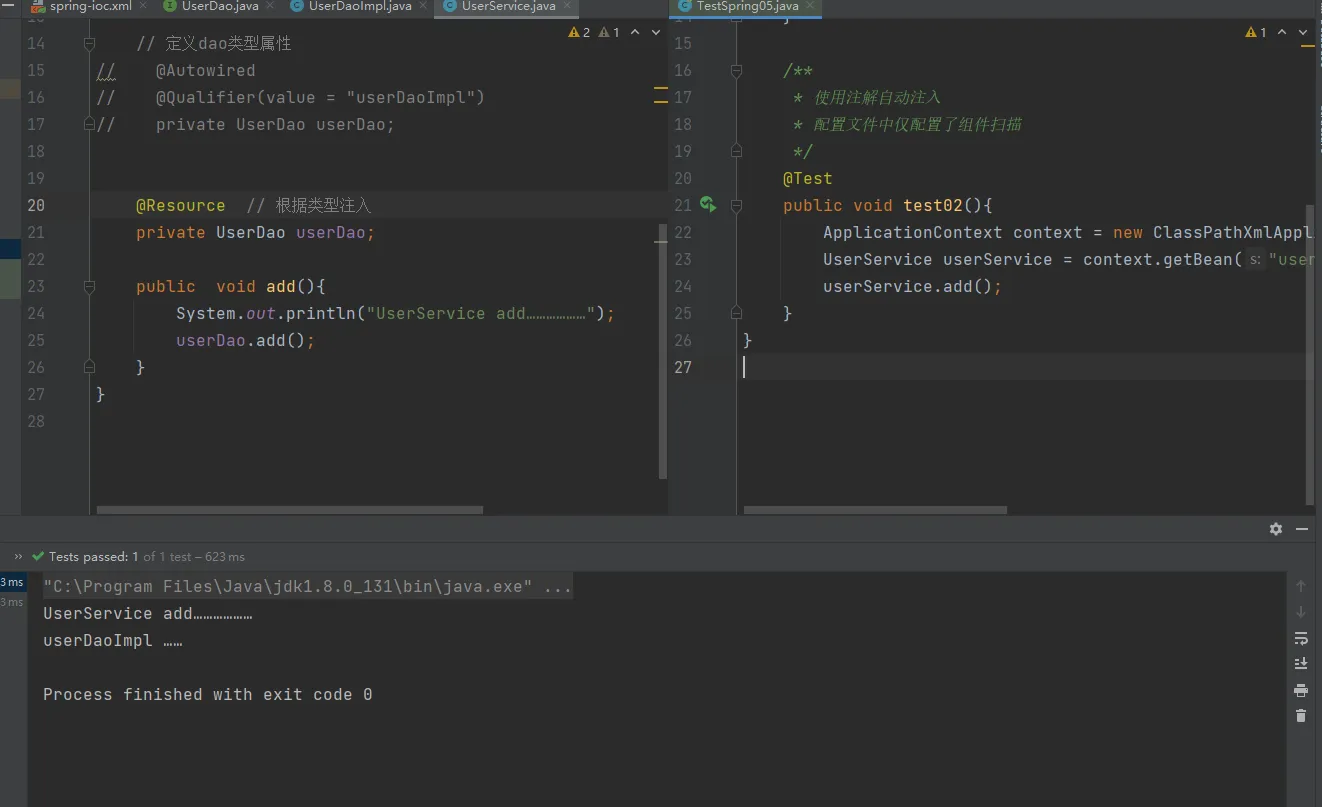The width and height of the screenshot is (1322, 807).
Task: Click commented '@Qualifier' line 16
Action: pyautogui.click(x=320, y=97)
